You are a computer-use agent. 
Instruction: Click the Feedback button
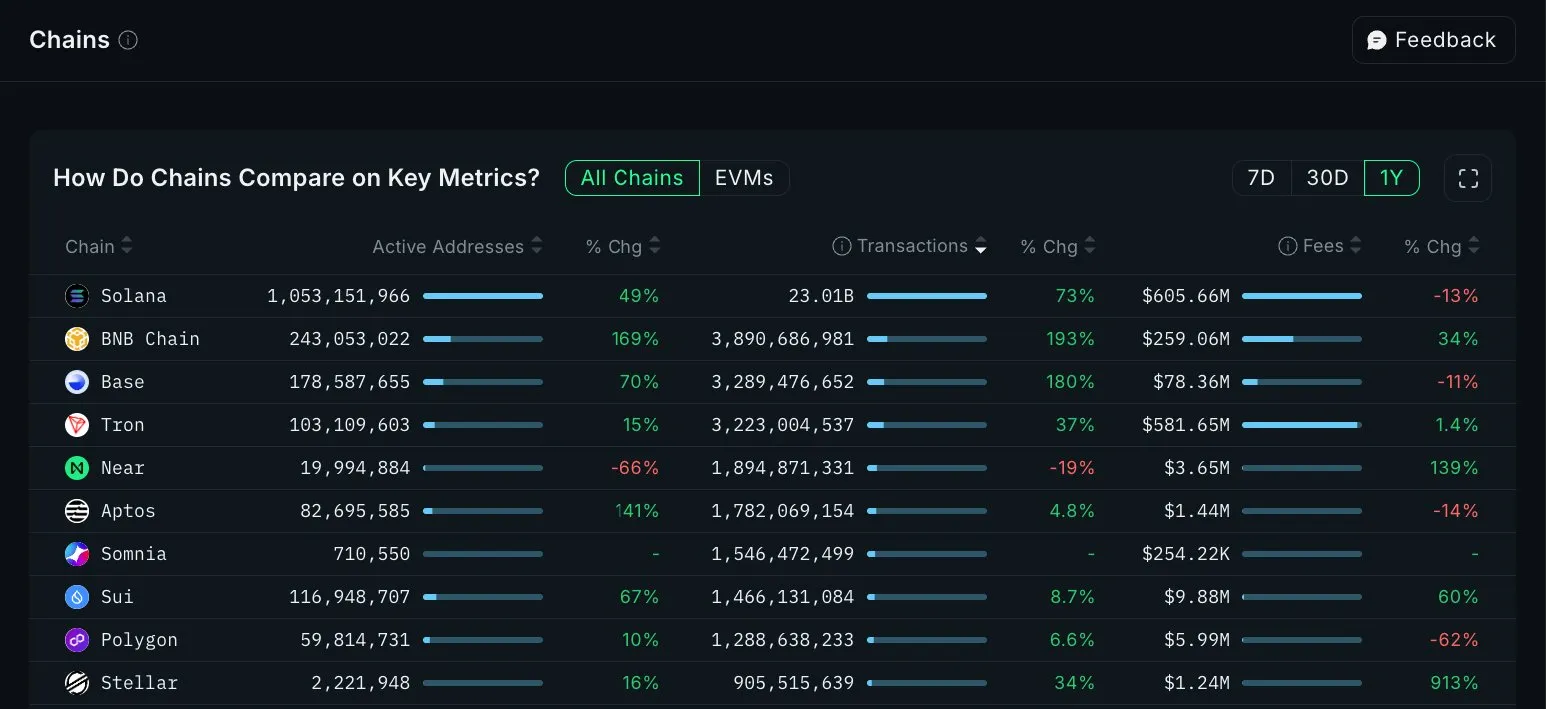[1433, 40]
